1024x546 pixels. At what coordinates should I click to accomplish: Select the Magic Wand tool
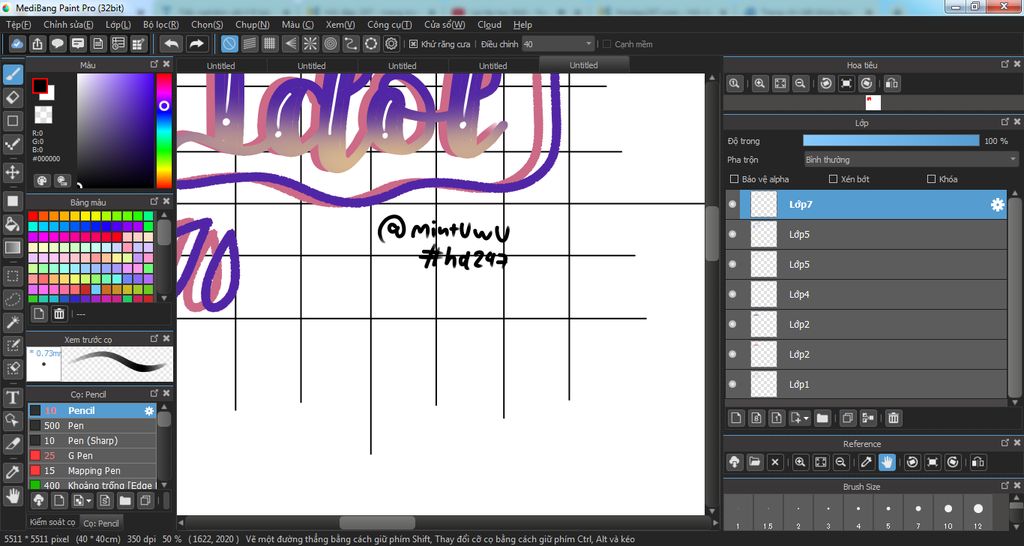point(12,322)
